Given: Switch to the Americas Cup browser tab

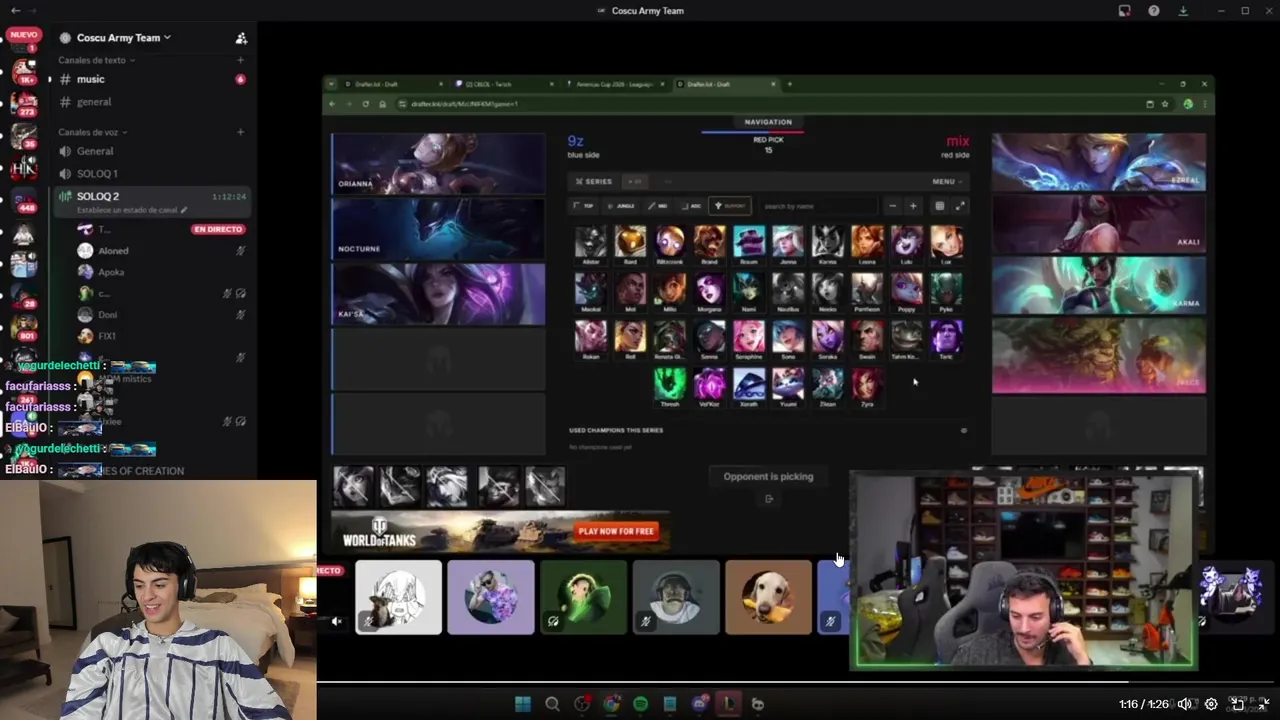Looking at the screenshot, I should 615,84.
